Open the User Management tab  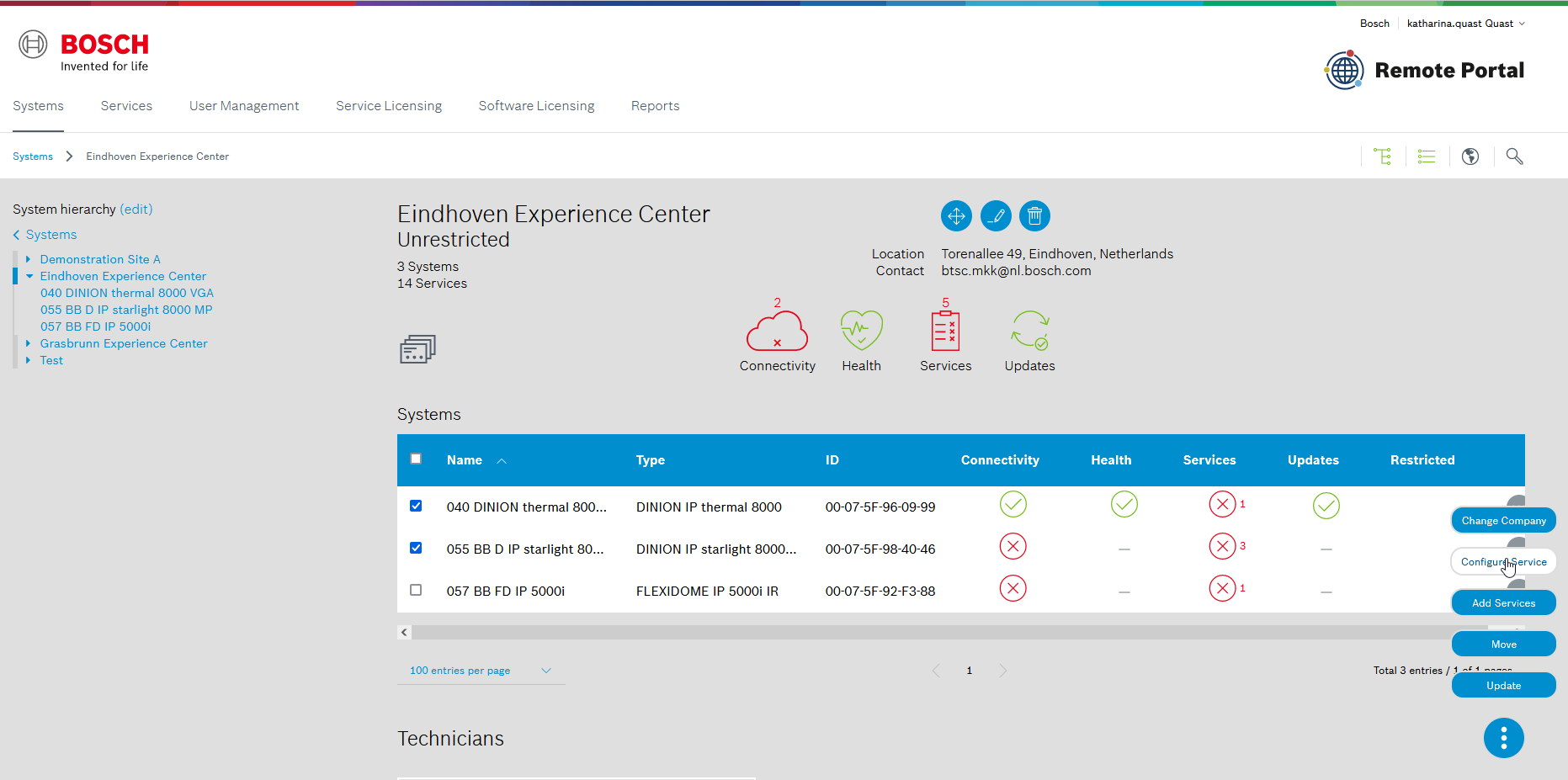tap(244, 106)
